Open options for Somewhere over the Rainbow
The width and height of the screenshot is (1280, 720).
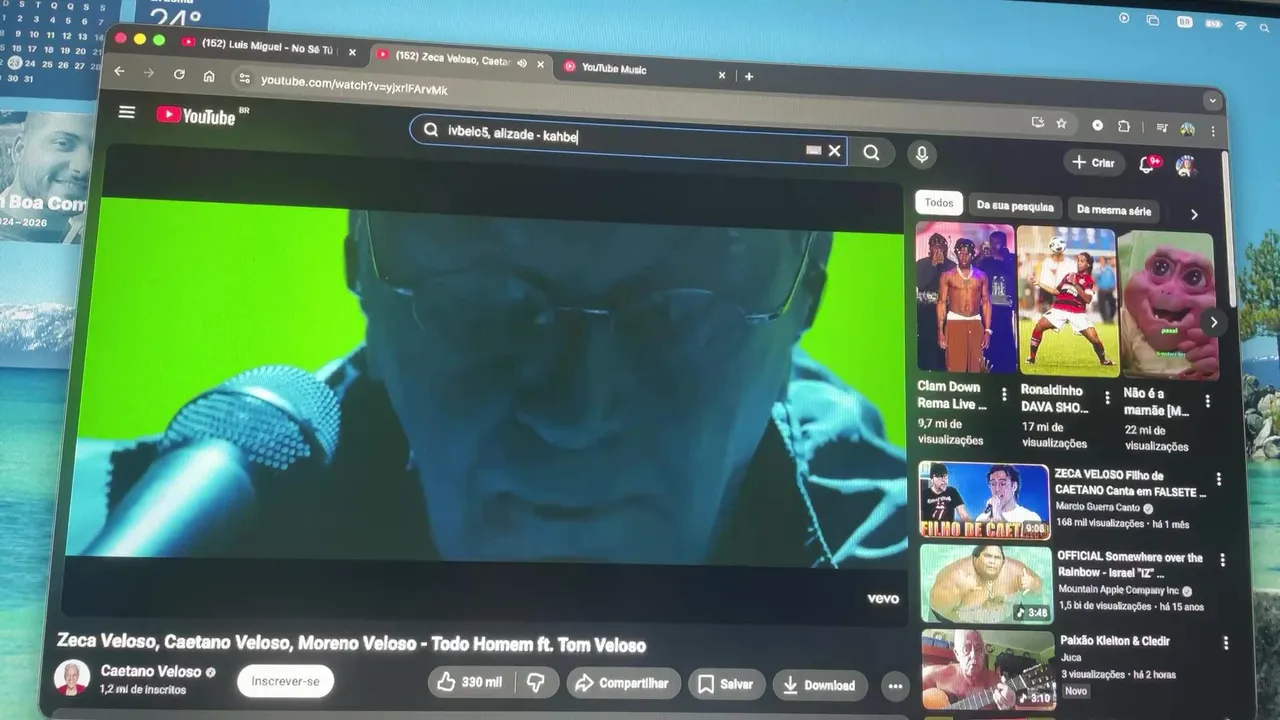[x=1222, y=560]
